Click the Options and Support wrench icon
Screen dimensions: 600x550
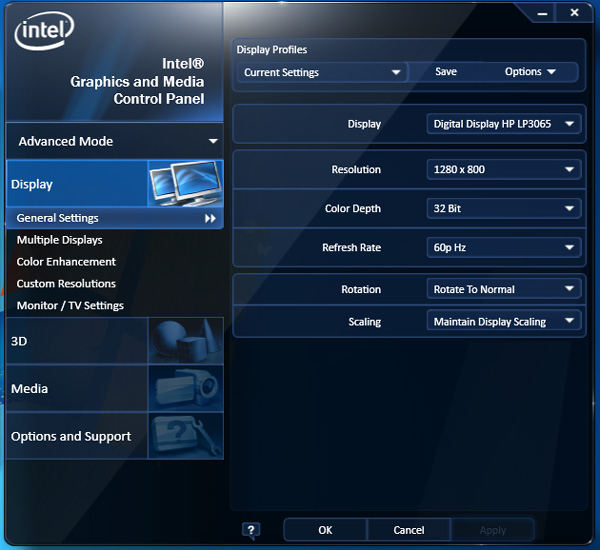point(186,436)
